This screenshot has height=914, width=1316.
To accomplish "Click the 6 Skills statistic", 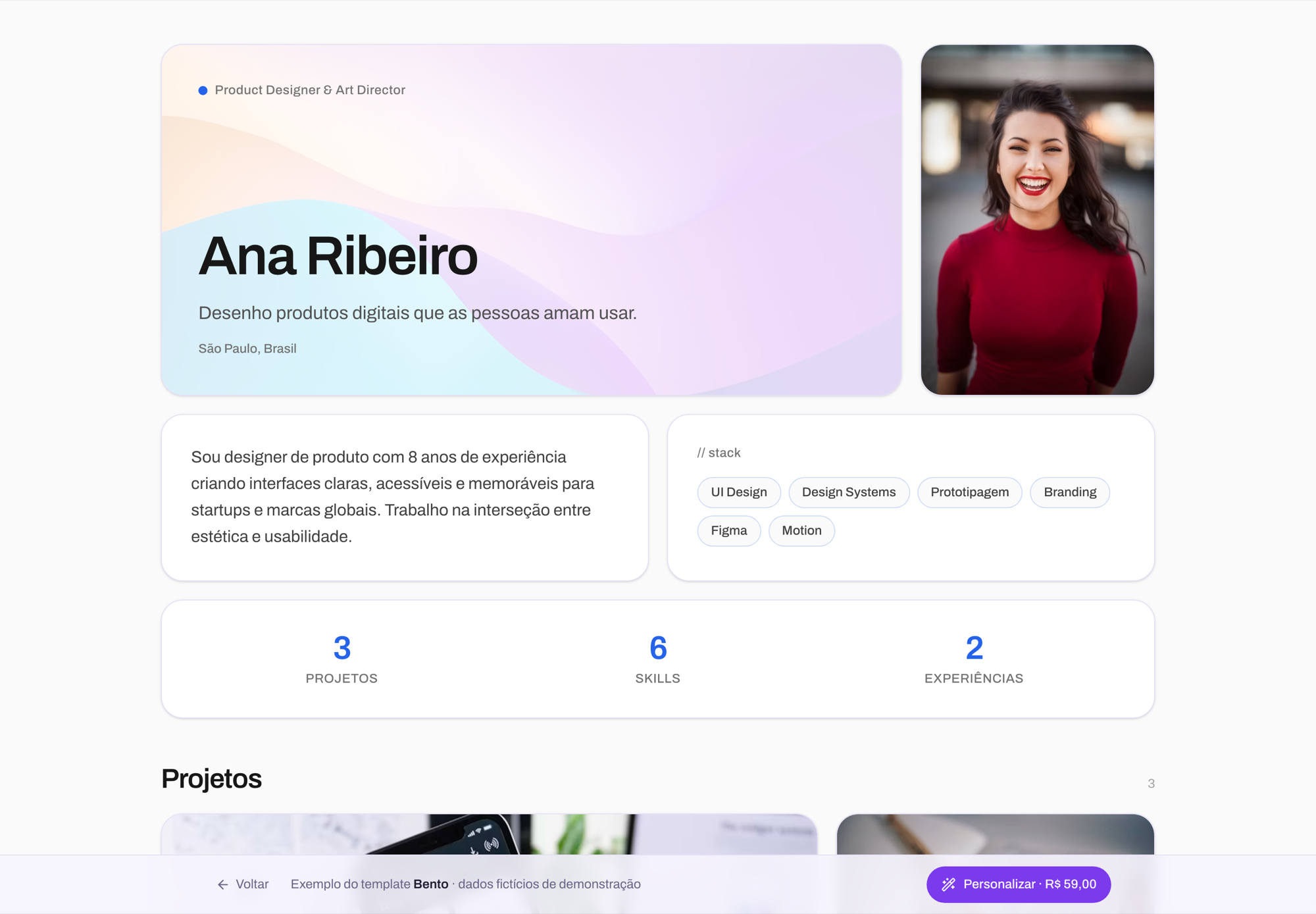I will [657, 659].
